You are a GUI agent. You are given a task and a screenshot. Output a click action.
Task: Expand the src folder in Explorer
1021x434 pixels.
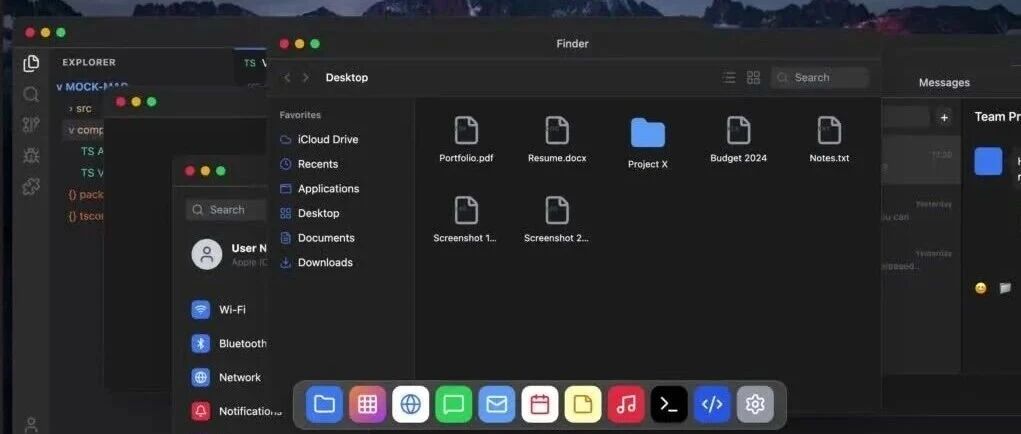click(83, 108)
